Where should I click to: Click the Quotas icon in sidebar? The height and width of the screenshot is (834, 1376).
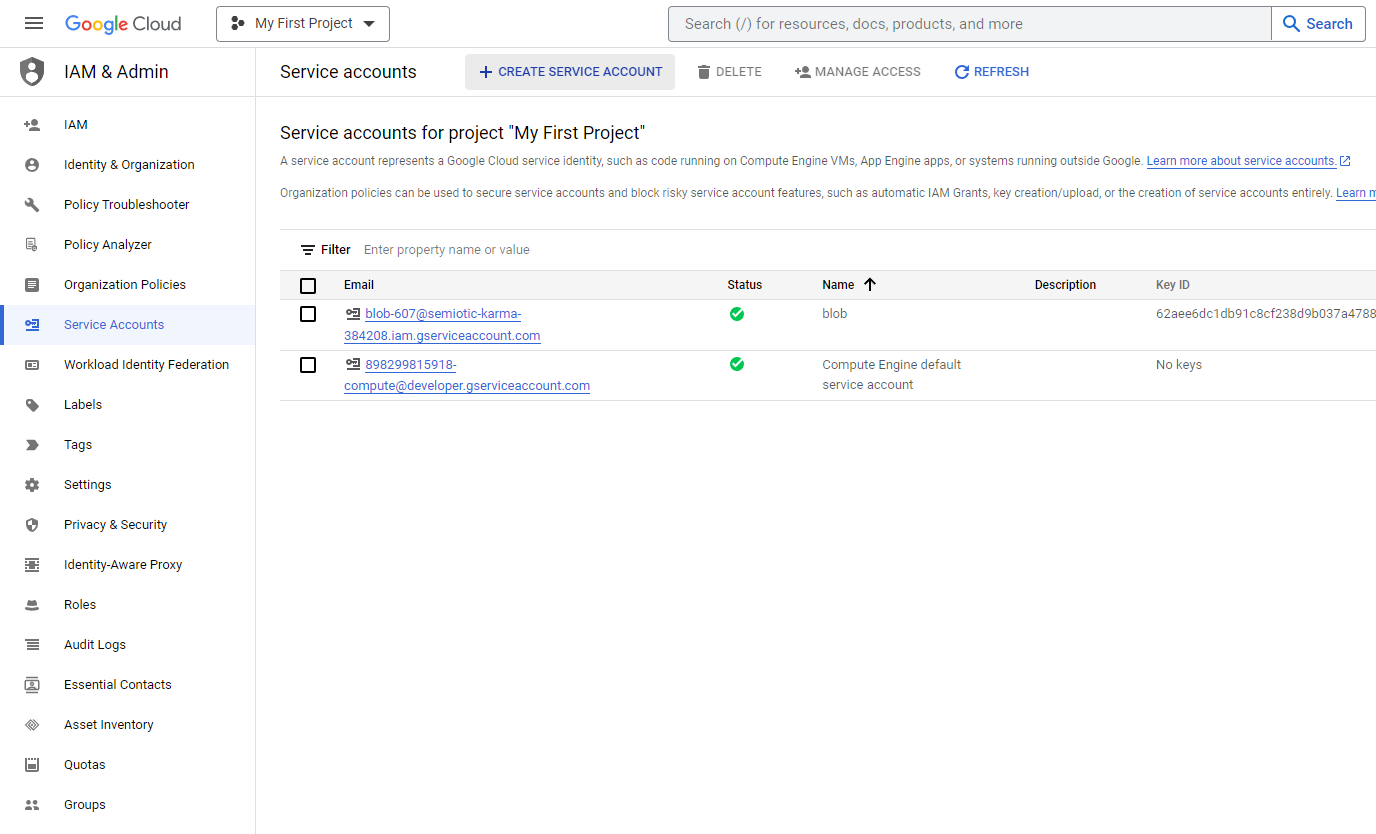point(32,765)
